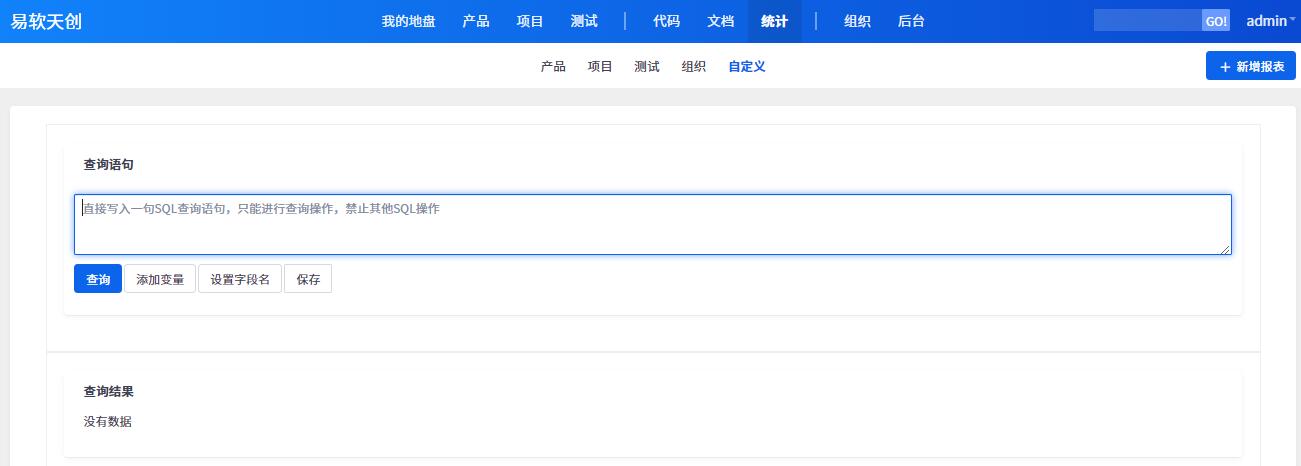
Task: Open the 项目 top navigation item
Action: 530,21
